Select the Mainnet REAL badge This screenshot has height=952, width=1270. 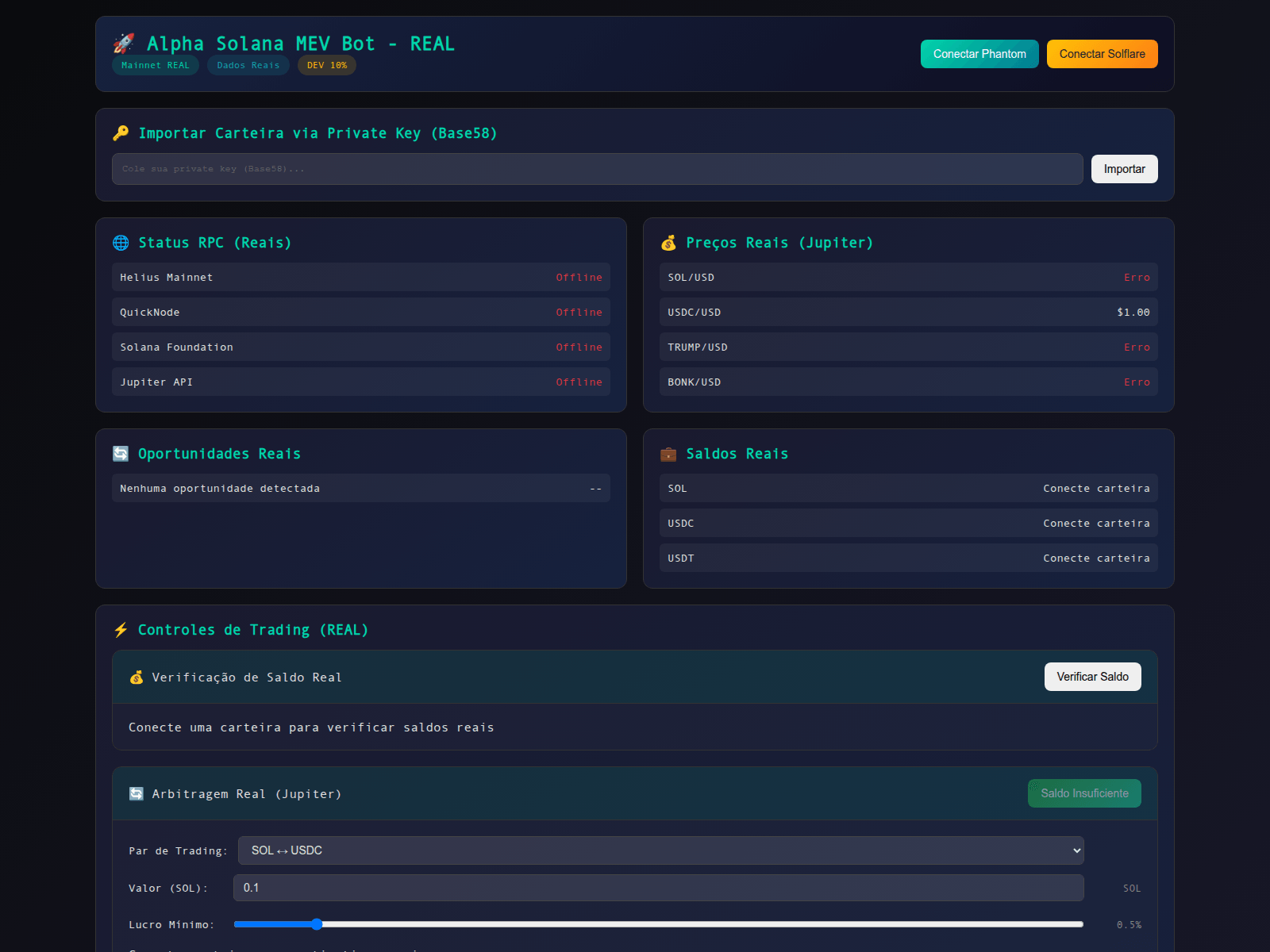coord(155,65)
